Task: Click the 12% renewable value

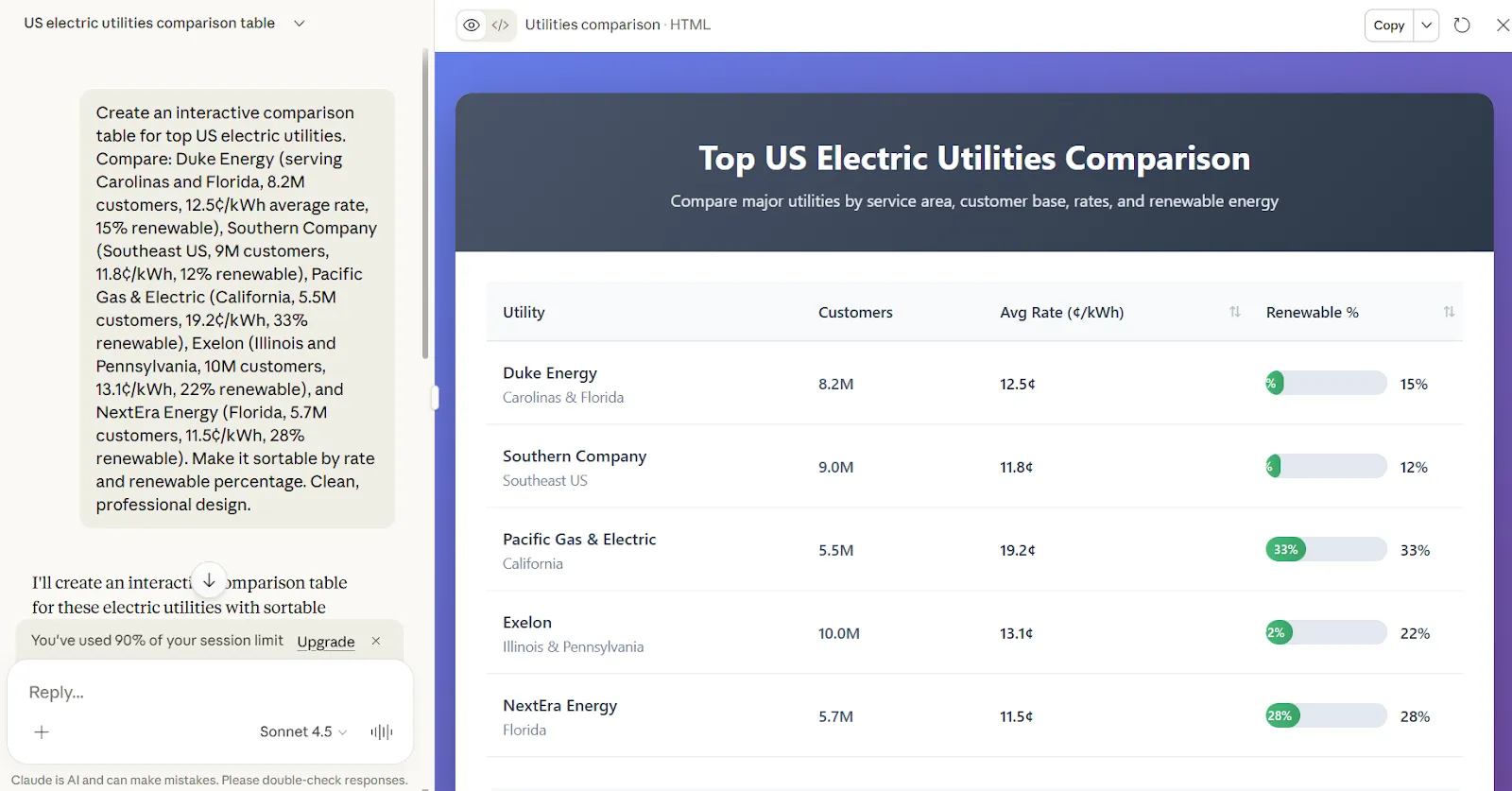Action: [1414, 468]
